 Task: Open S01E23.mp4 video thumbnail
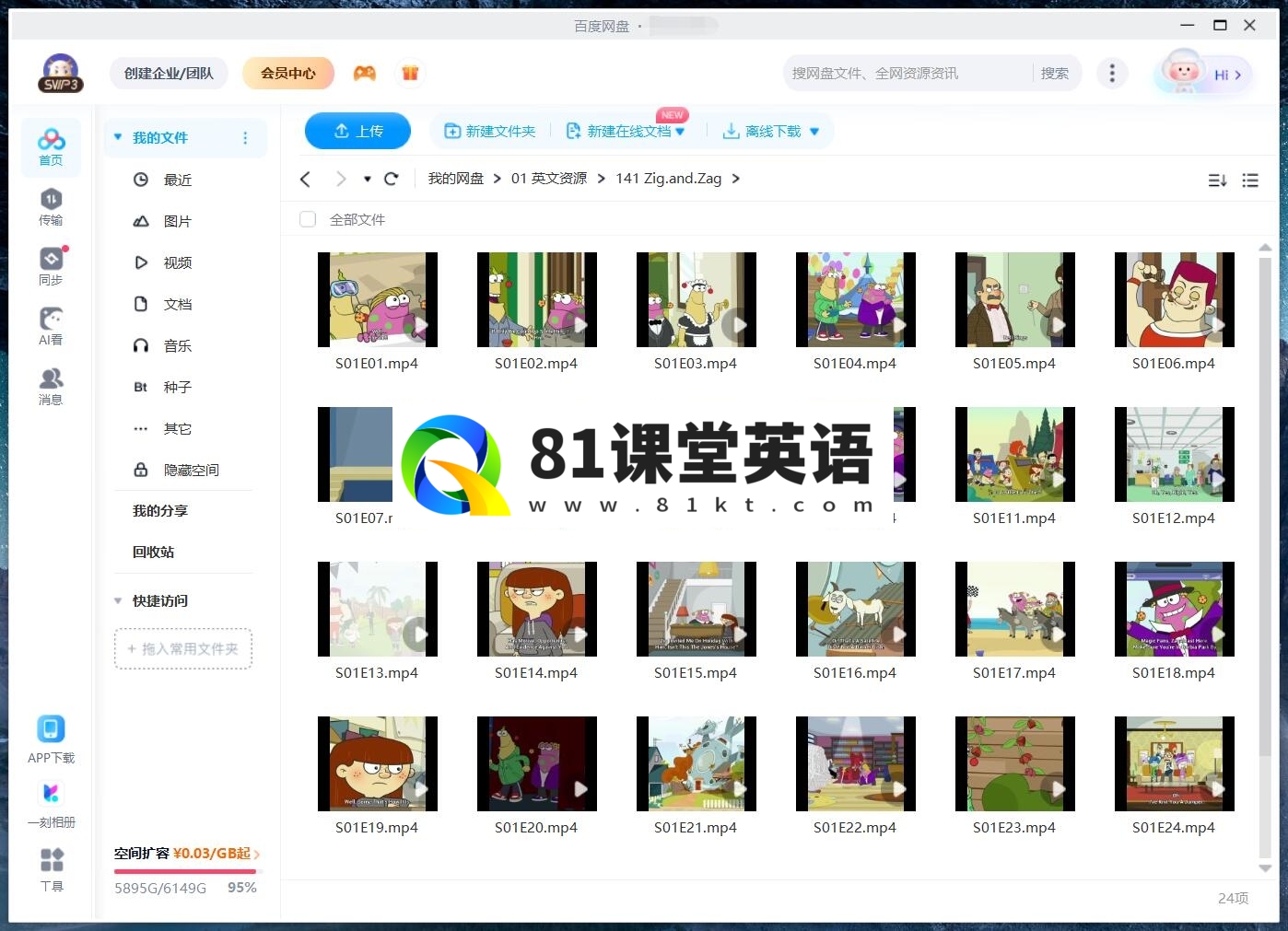coord(1015,763)
